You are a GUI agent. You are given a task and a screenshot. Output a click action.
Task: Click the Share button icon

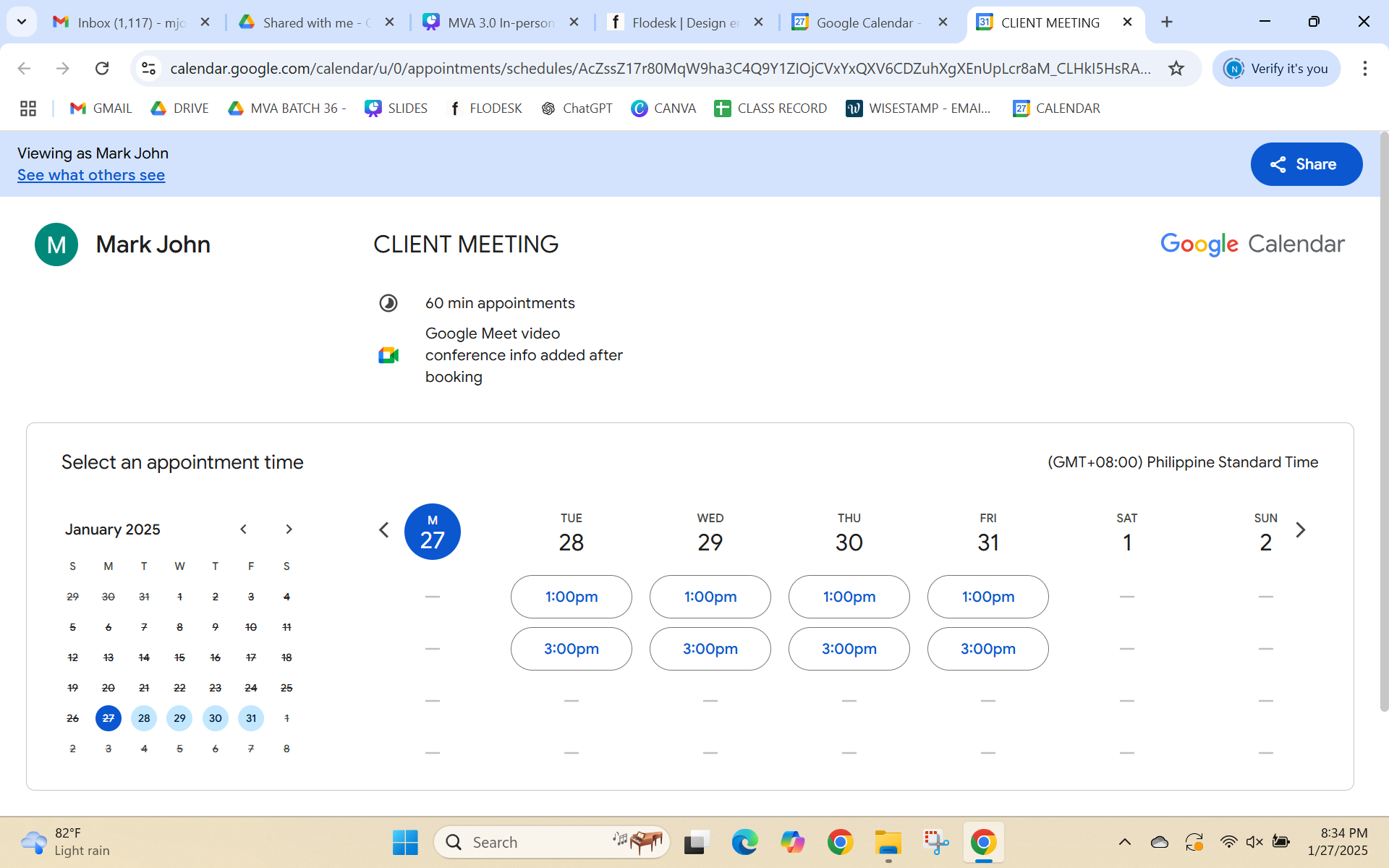[x=1278, y=164]
